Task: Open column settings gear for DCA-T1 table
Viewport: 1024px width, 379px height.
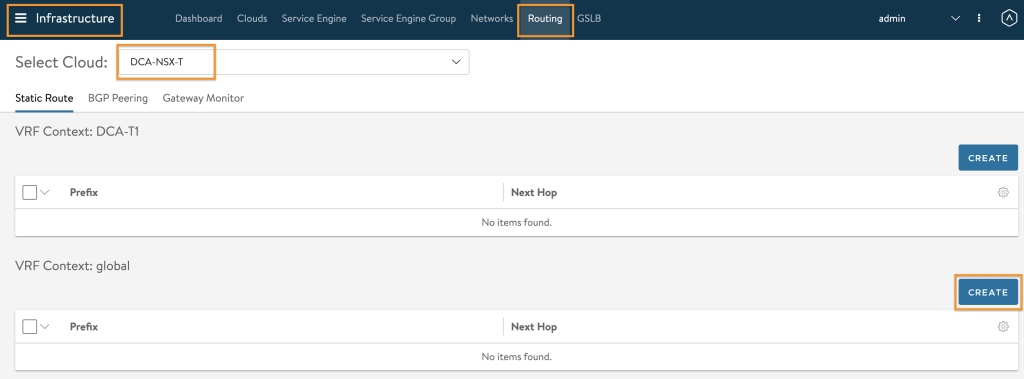Action: pos(1004,193)
